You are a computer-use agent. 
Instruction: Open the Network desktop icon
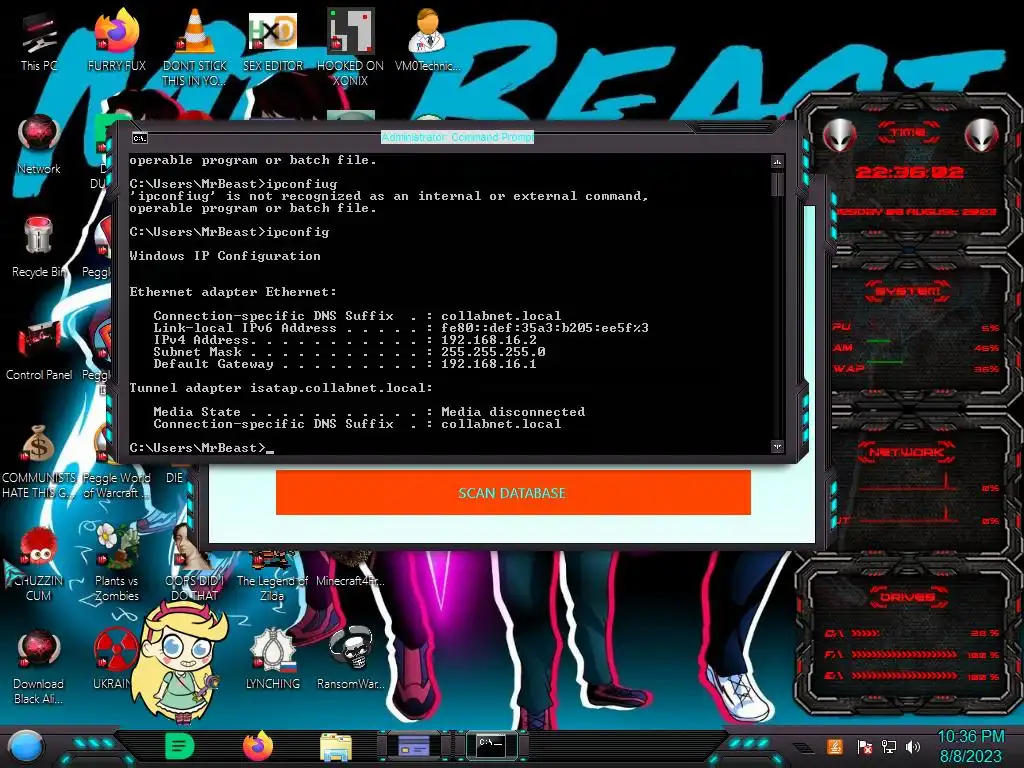[x=39, y=144]
